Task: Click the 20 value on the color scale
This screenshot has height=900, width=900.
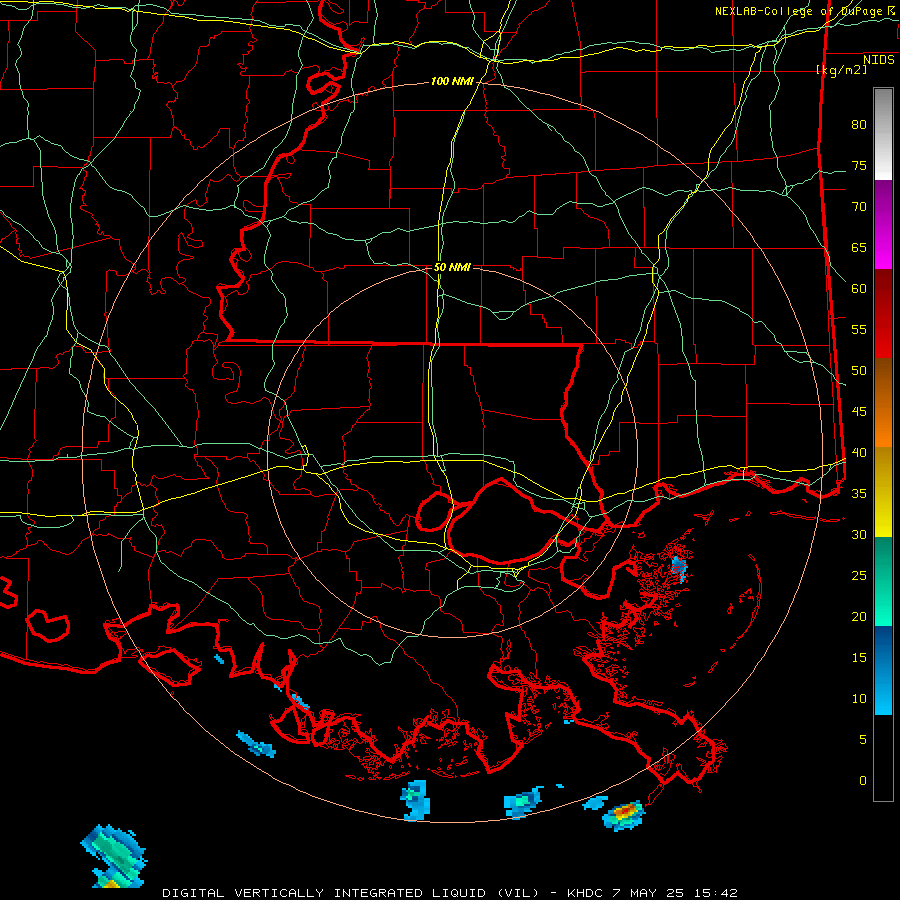Action: [x=859, y=616]
